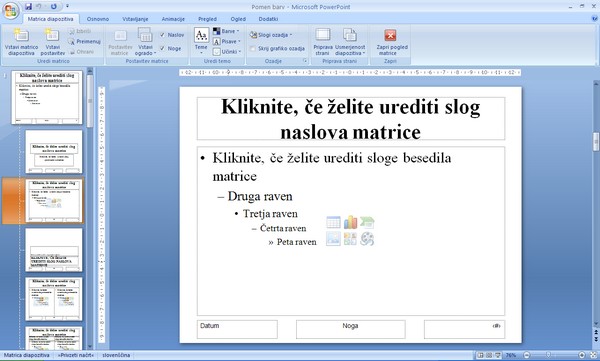Image resolution: width=600 pixels, height=361 pixels.
Task: Switch to the Pregled tab
Action: coord(207,19)
